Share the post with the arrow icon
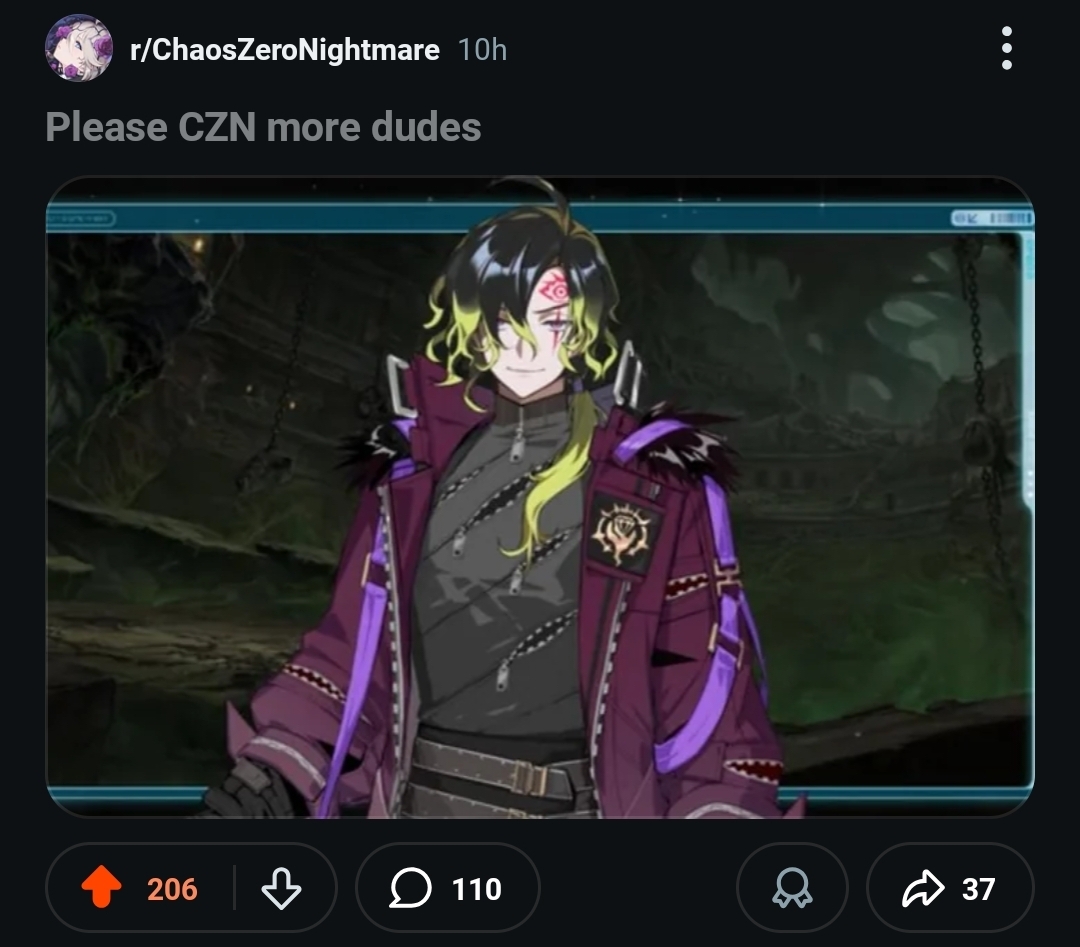This screenshot has width=1080, height=947. coord(923,888)
